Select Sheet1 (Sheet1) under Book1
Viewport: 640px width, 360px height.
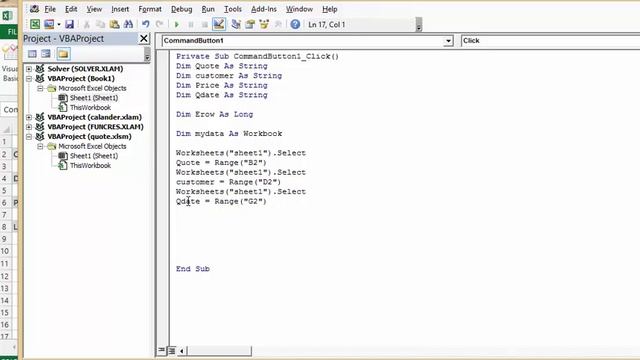point(93,98)
